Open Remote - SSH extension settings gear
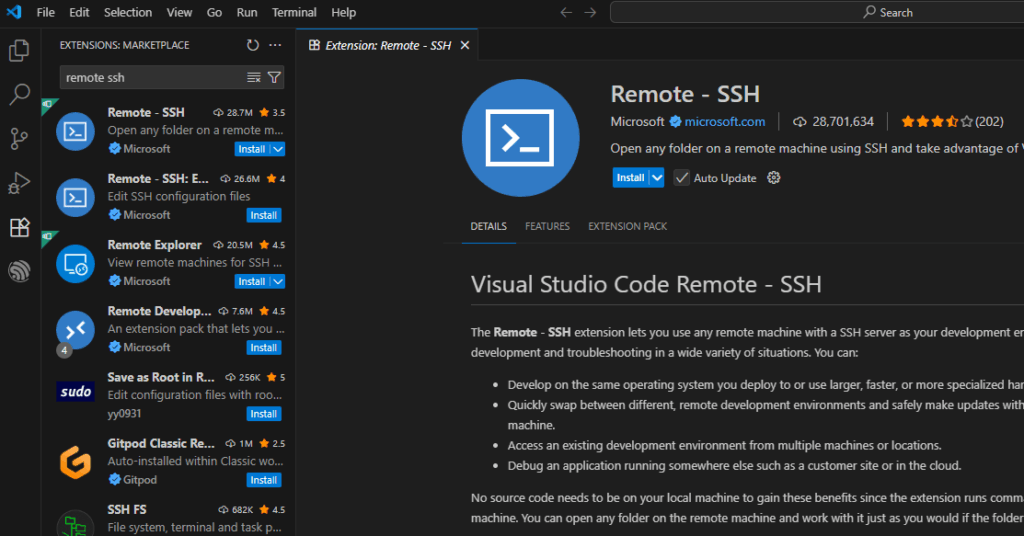This screenshot has height=536, width=1024. (x=774, y=178)
